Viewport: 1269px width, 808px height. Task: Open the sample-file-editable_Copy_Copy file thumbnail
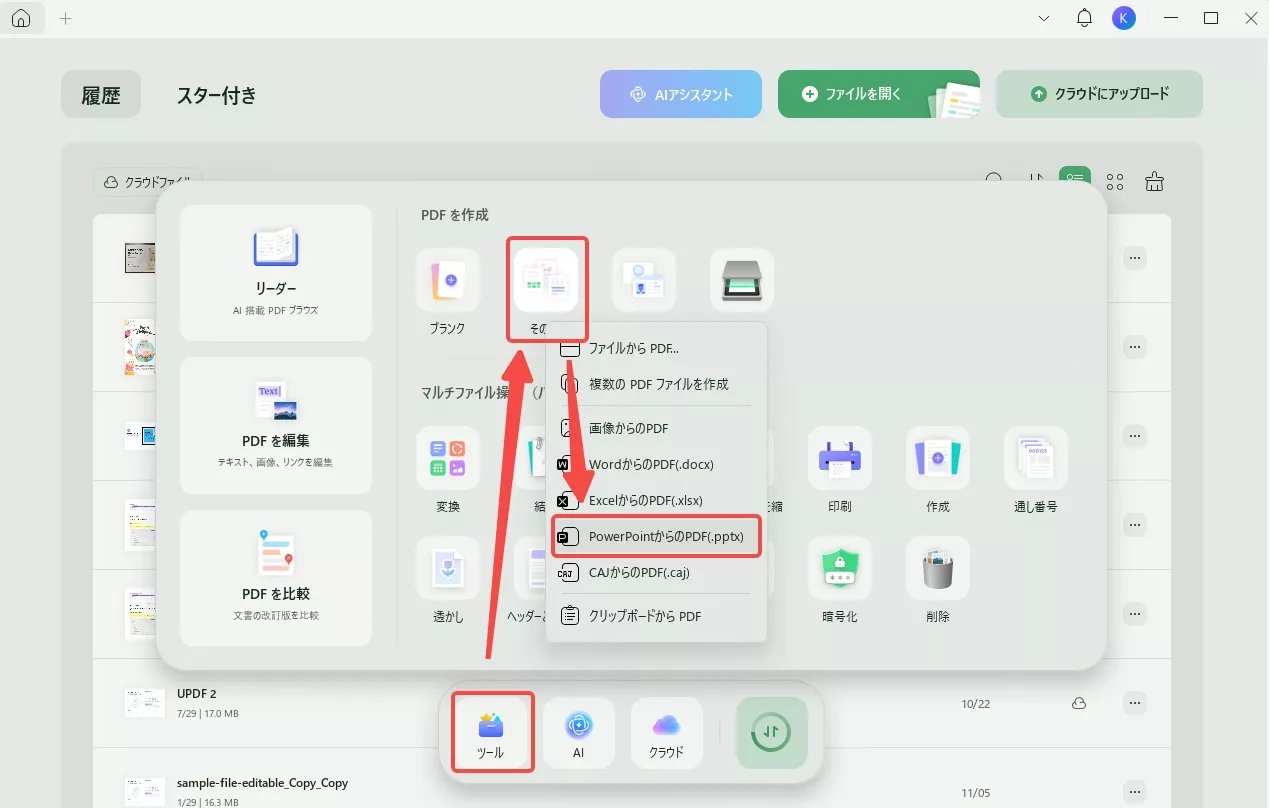tap(144, 790)
